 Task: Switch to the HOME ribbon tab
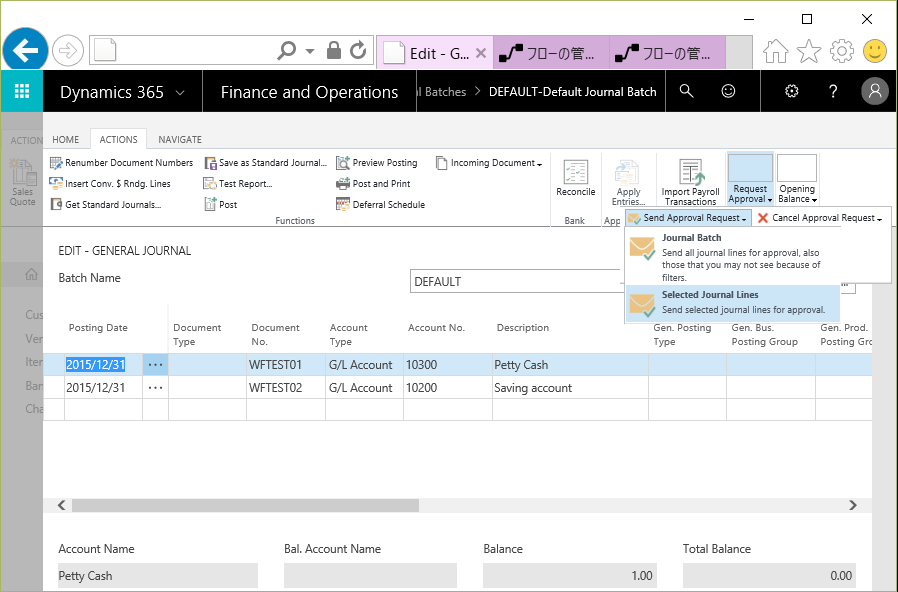coord(66,140)
